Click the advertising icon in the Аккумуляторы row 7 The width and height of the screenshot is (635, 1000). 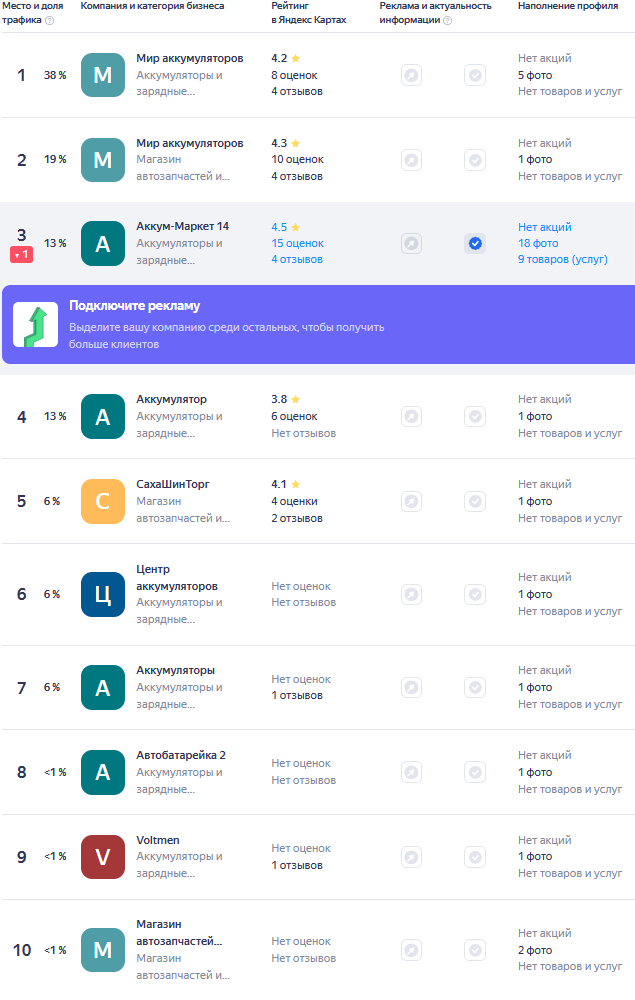pyautogui.click(x=412, y=688)
